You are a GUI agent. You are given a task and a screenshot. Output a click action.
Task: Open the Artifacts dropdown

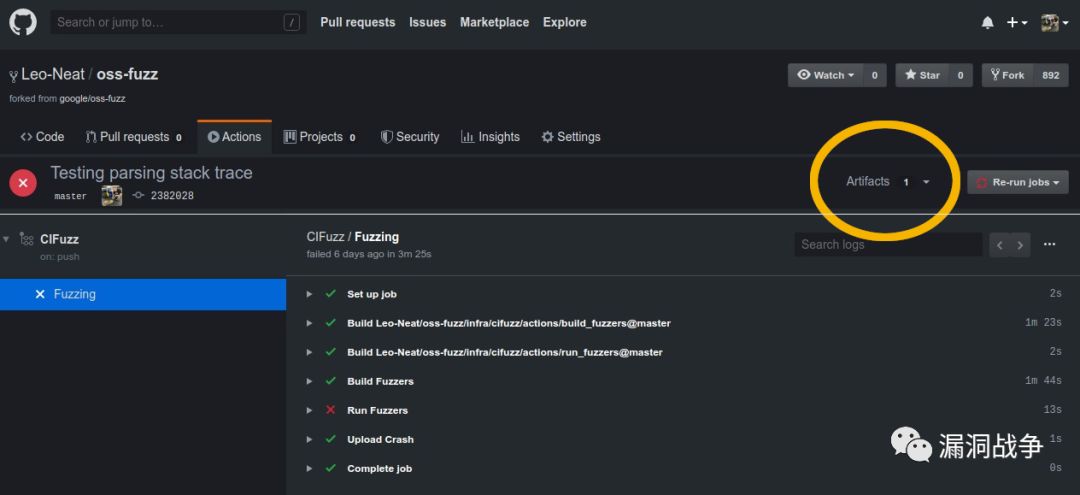click(888, 182)
